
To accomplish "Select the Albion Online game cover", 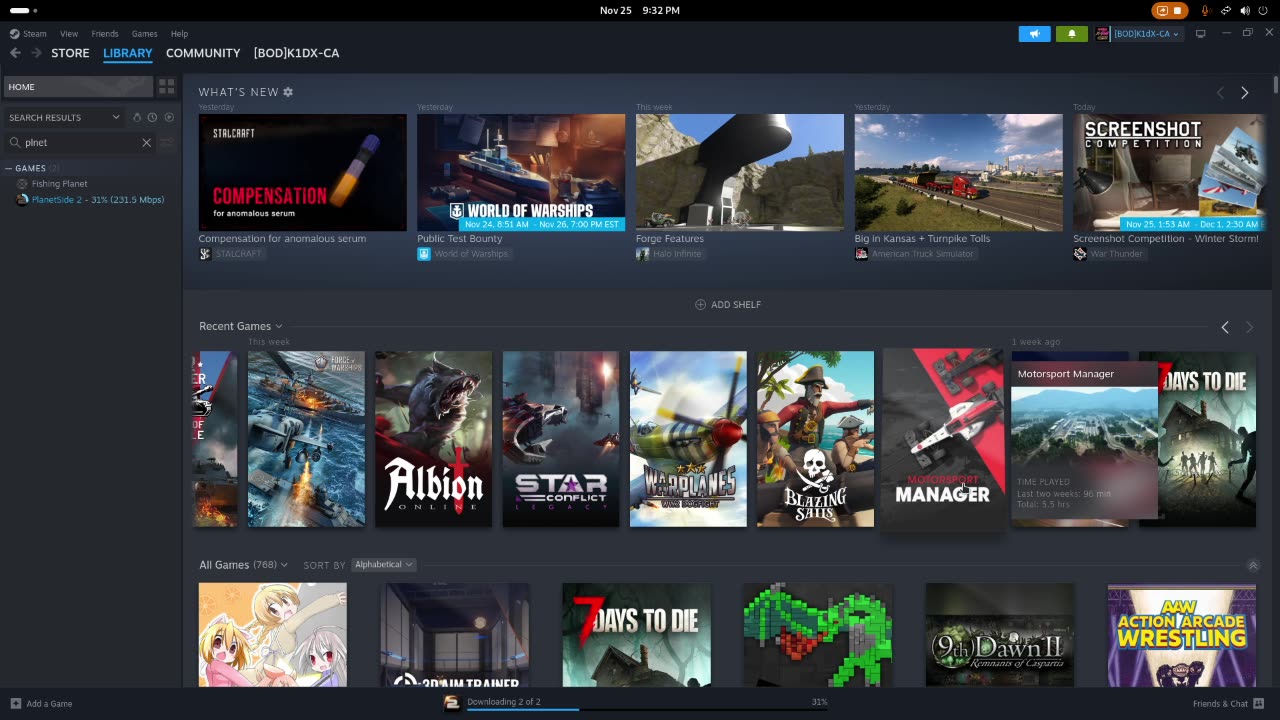I will 433,439.
